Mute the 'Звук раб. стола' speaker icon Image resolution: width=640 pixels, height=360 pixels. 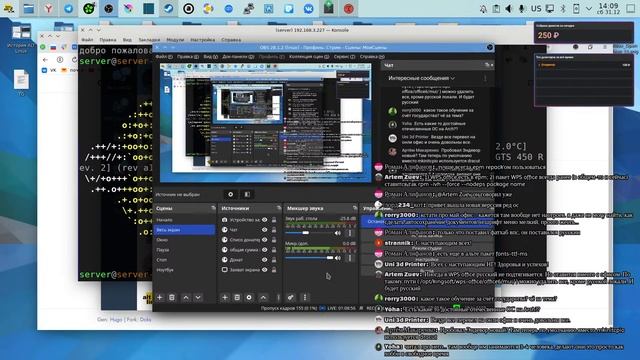tap(338, 233)
